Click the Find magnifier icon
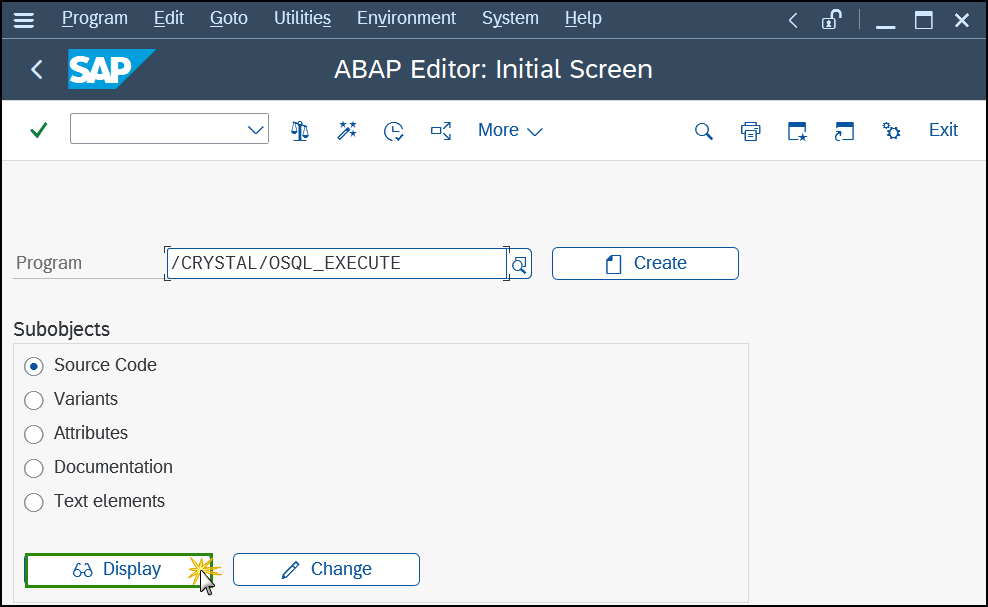Viewport: 988px width, 607px height. click(704, 131)
